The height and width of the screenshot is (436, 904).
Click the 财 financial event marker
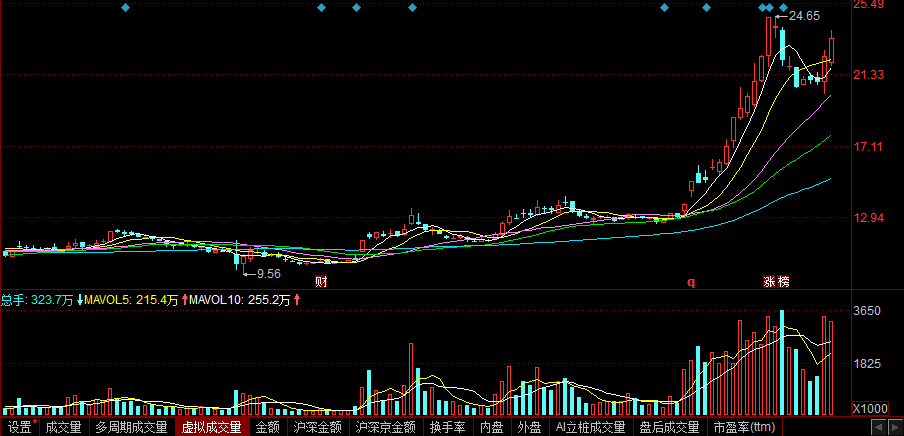[x=321, y=282]
